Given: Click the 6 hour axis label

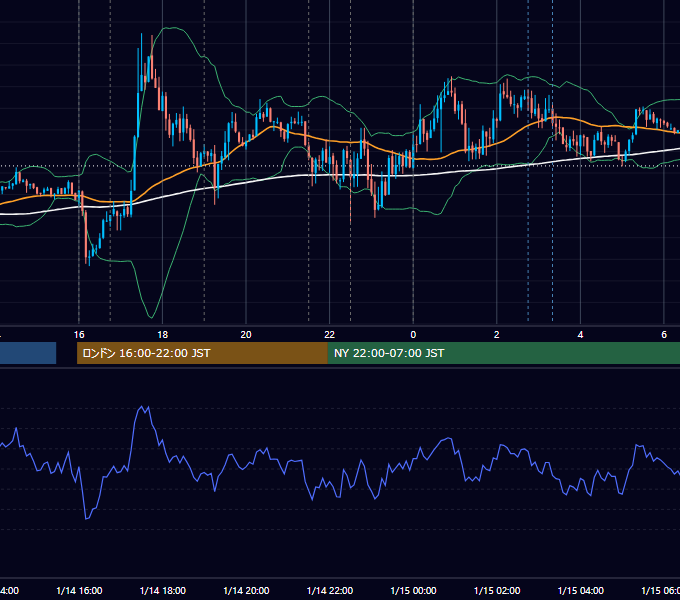Looking at the screenshot, I should coord(664,335).
